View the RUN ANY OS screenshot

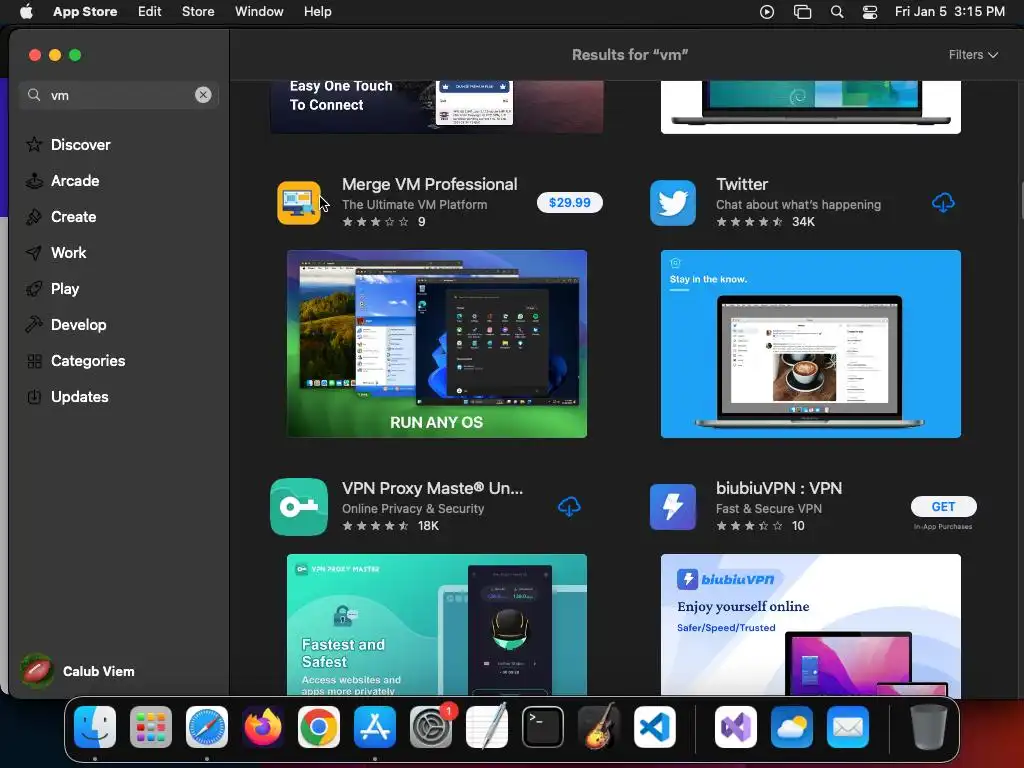click(x=437, y=344)
